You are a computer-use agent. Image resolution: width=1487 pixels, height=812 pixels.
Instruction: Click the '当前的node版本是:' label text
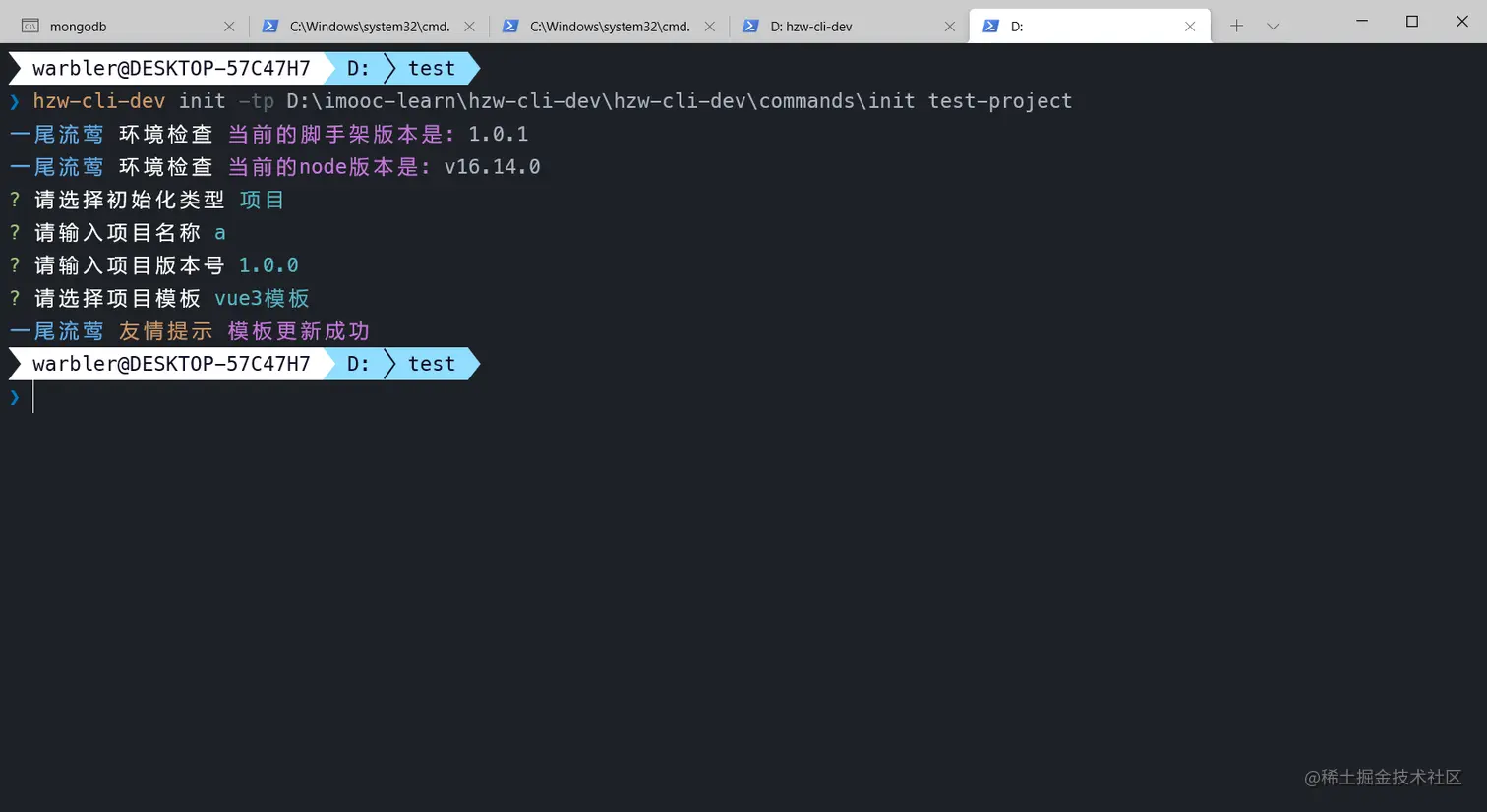[329, 167]
